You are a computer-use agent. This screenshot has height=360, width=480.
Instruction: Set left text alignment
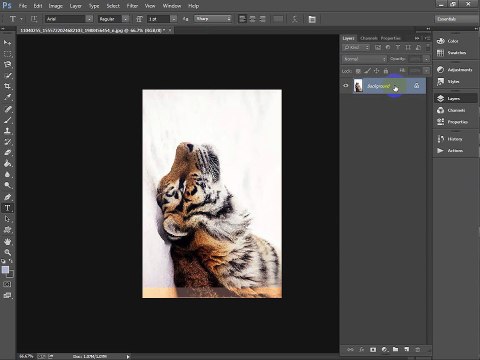click(x=242, y=19)
